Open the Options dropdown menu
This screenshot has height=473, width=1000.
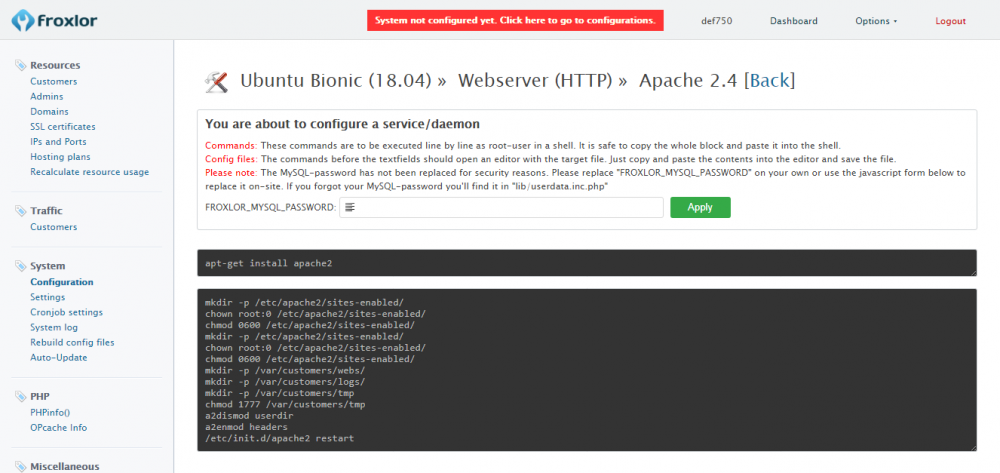(x=876, y=21)
